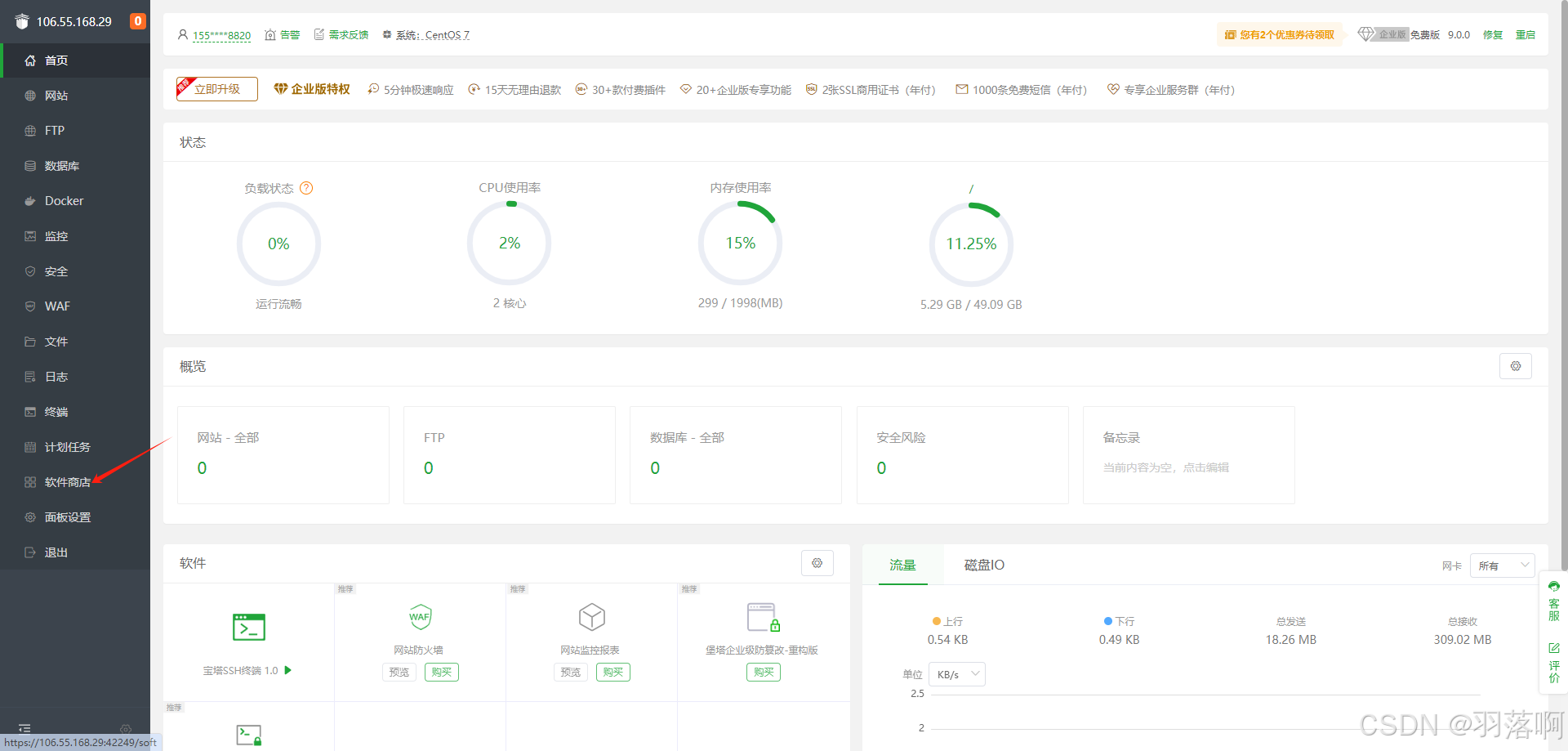Buy the 堡塔企业级防篡改-重构版 plugin

click(764, 672)
